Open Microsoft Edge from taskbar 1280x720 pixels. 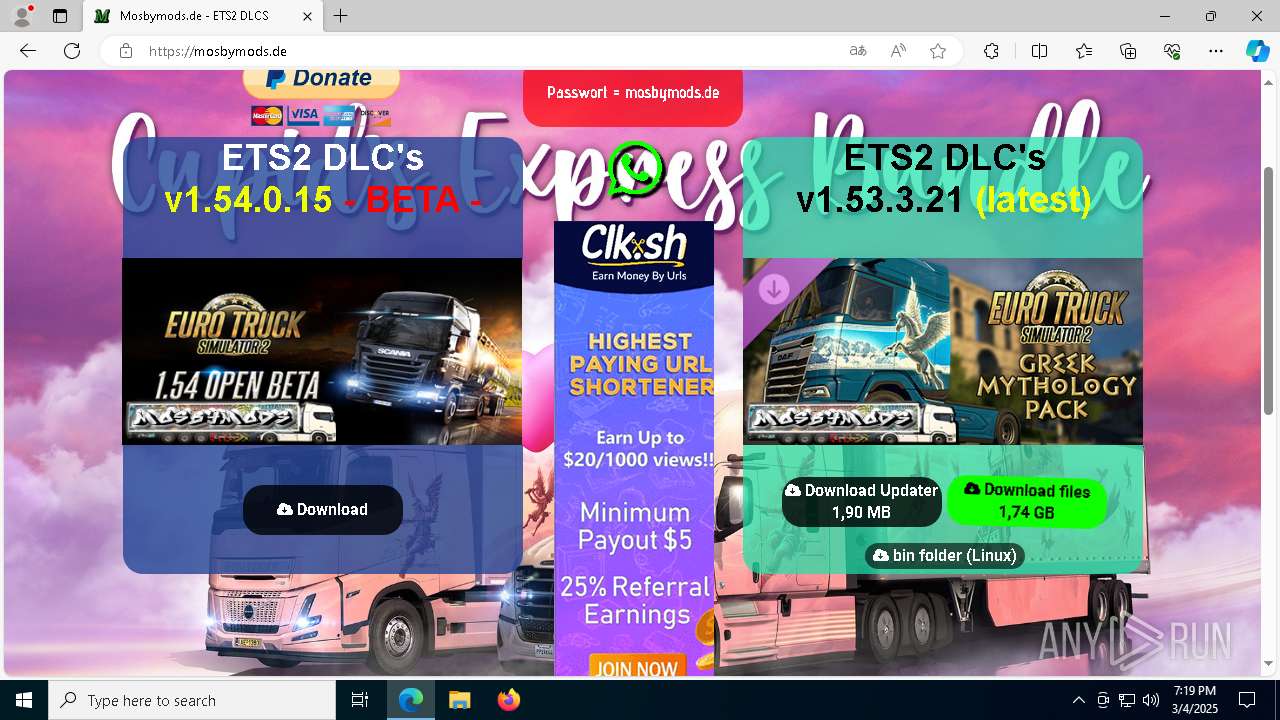pos(411,700)
